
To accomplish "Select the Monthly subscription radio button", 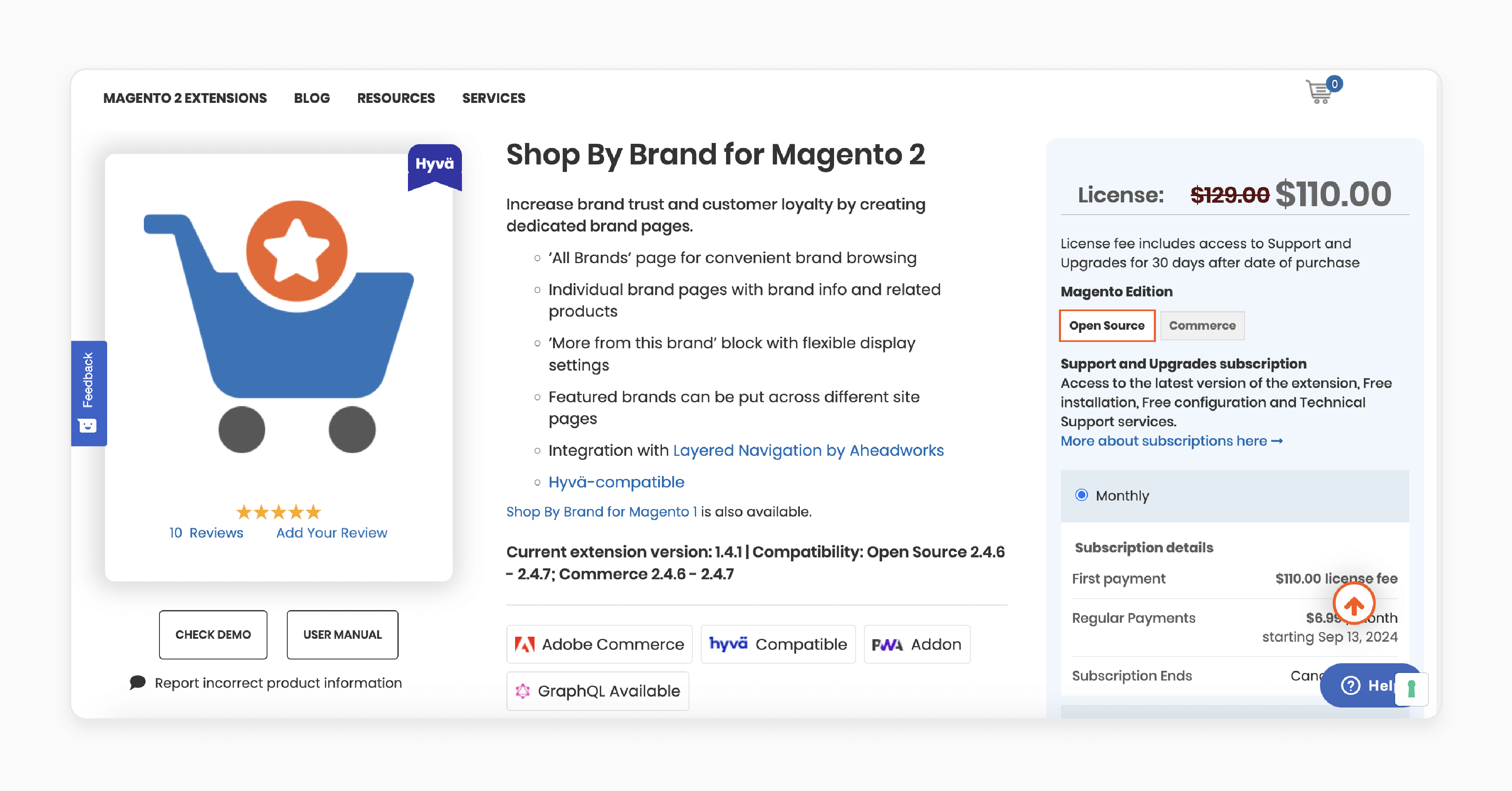I will (x=1081, y=495).
